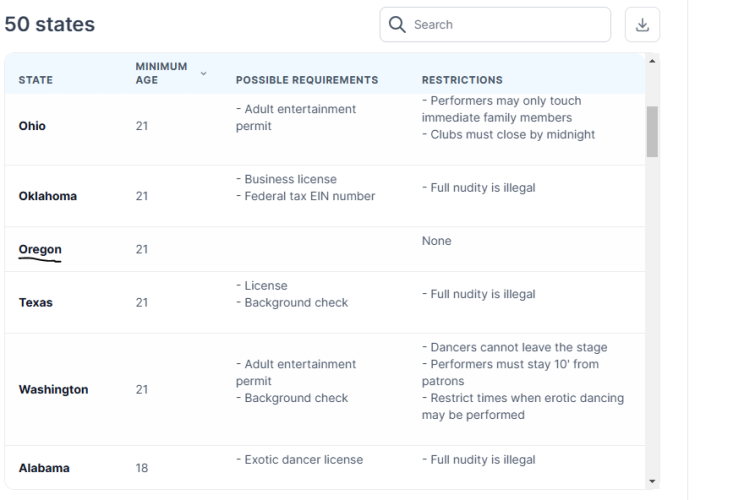Click the magnifying glass search icon
This screenshot has width=755, height=500.
point(397,25)
